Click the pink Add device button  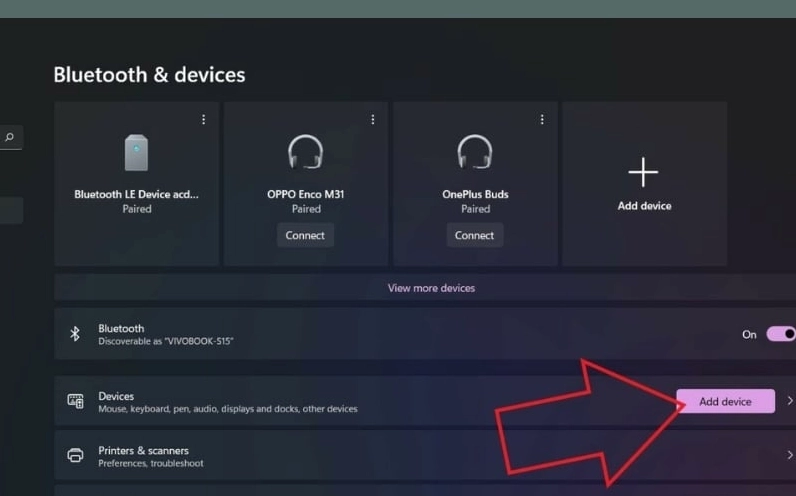[725, 402]
